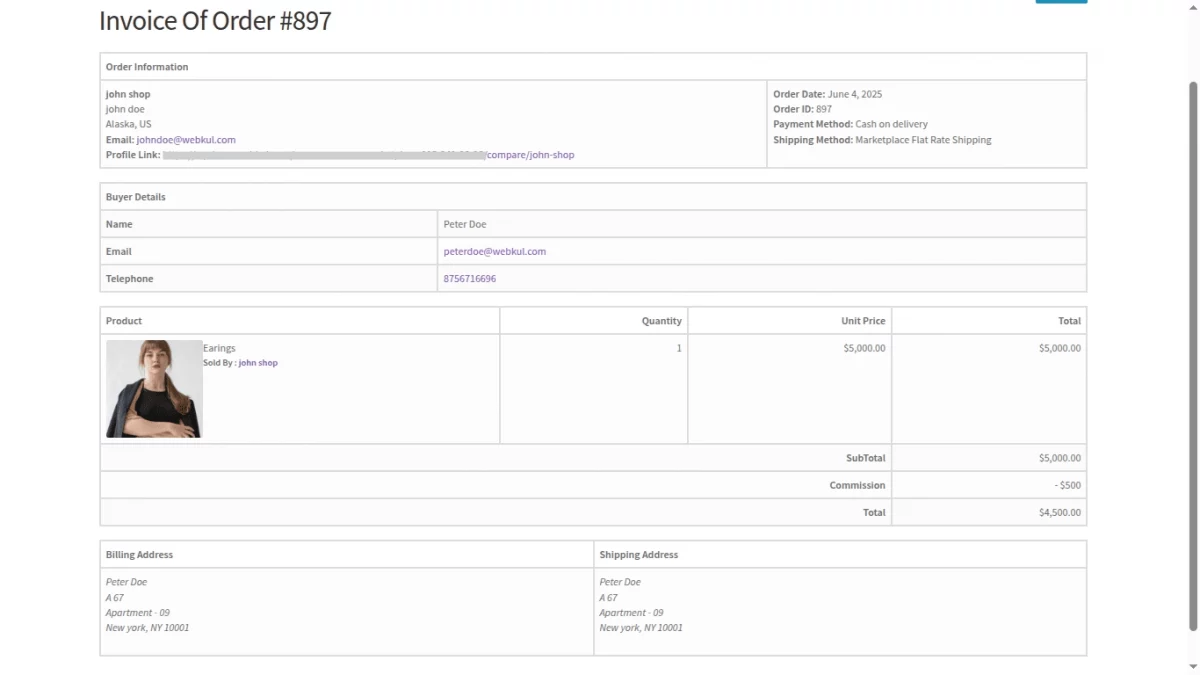Open the johndoe@webkul.com seller email link

[x=186, y=139]
